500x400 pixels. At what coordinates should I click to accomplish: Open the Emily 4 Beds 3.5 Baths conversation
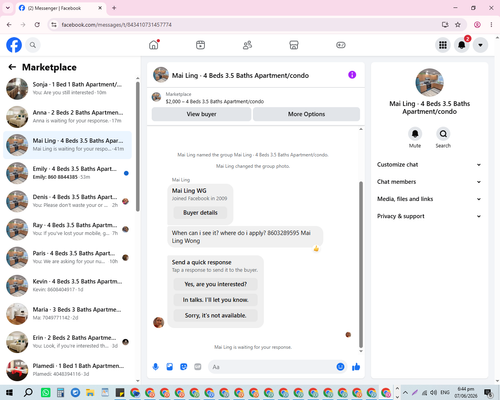68,173
